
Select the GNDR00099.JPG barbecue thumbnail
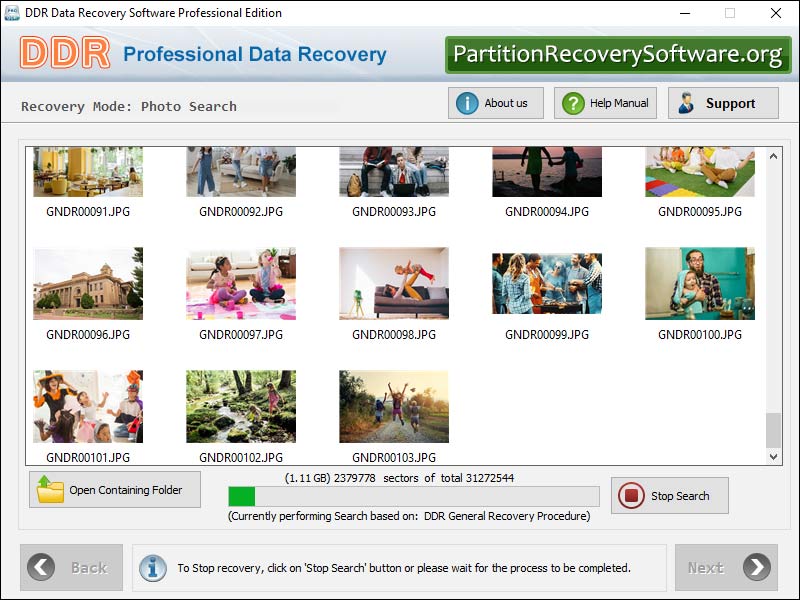pos(547,284)
